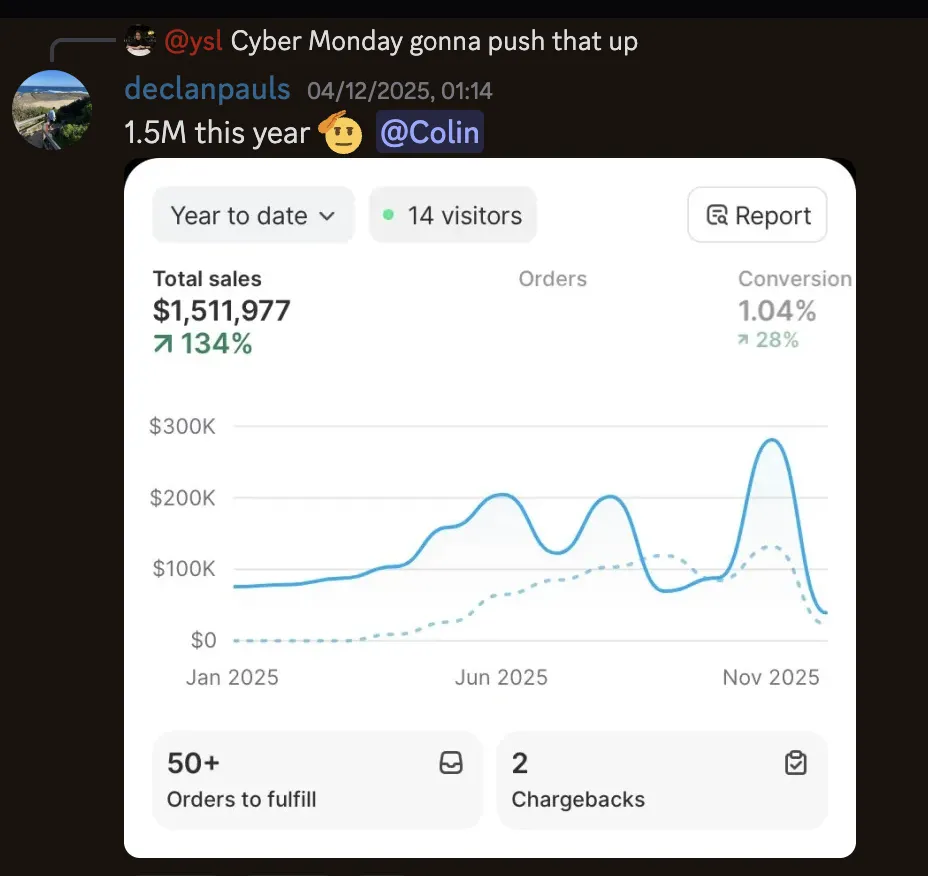Click the @Colin mention

point(430,132)
